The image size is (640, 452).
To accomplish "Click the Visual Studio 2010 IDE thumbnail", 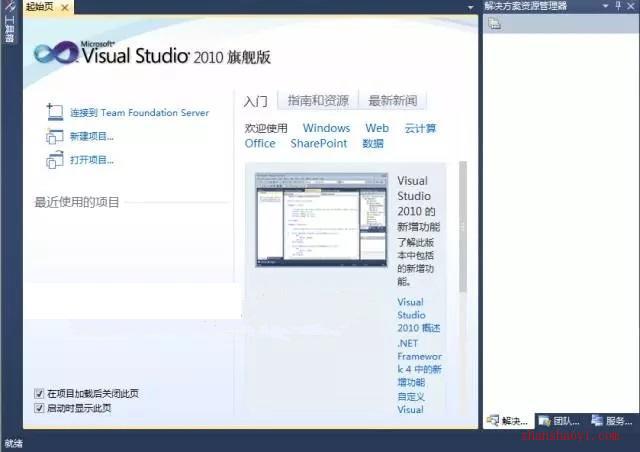I will (x=321, y=220).
